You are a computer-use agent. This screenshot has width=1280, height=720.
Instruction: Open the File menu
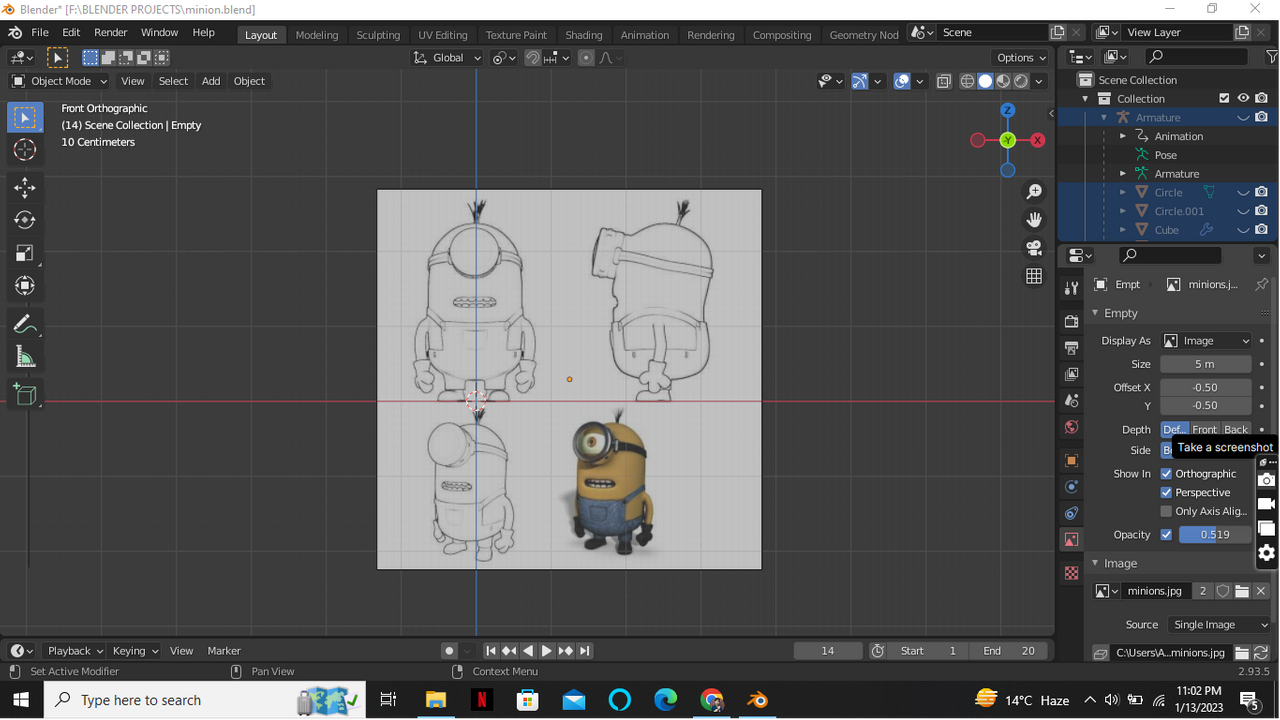(x=40, y=33)
